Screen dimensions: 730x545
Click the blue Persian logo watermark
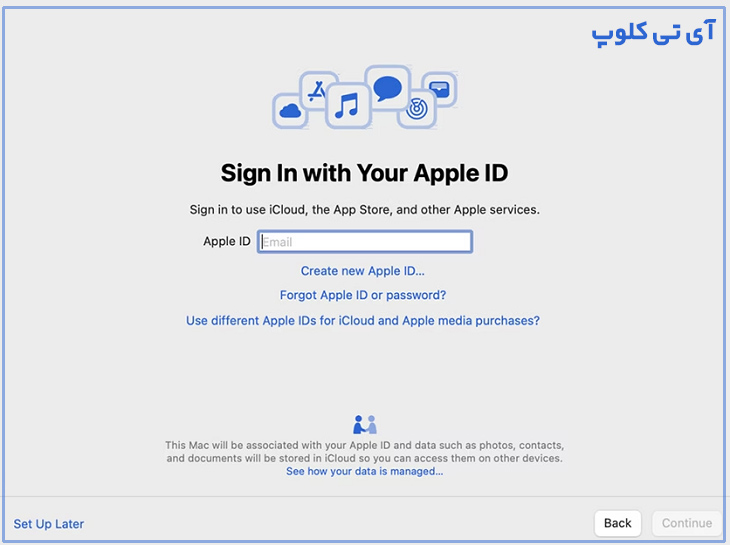(x=653, y=33)
